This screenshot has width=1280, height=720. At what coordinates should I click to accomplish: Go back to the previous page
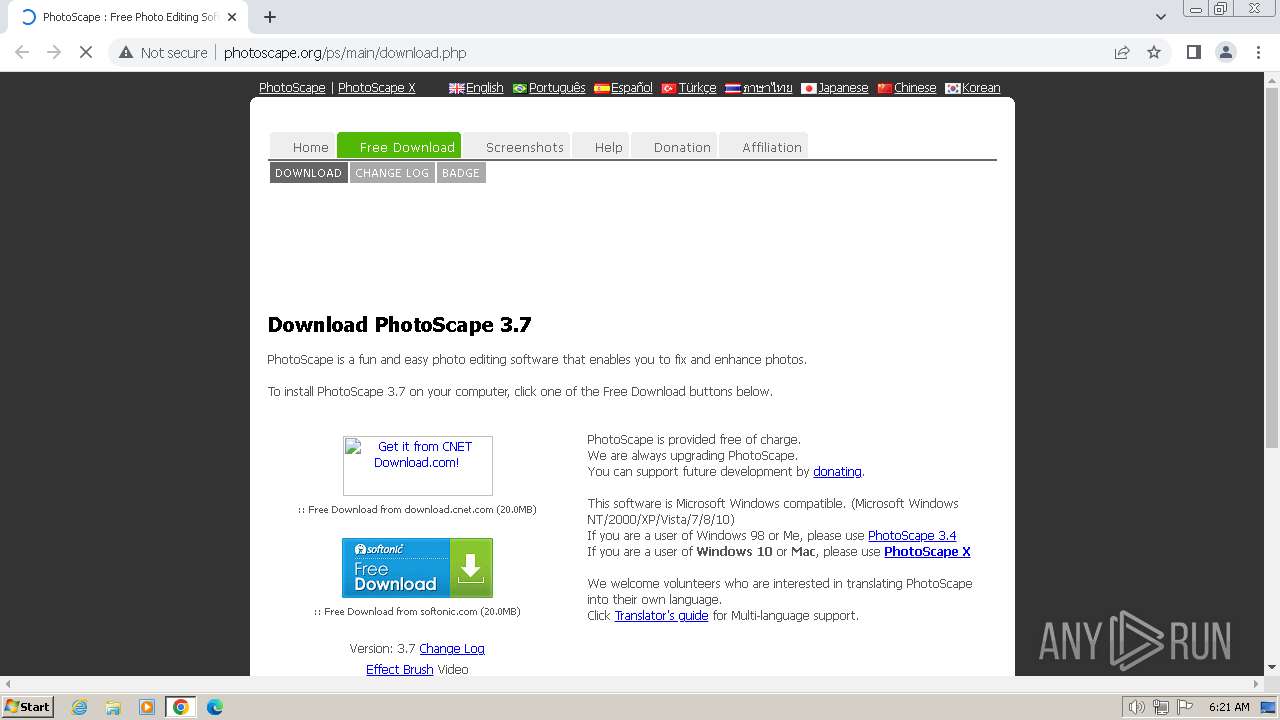[x=22, y=52]
